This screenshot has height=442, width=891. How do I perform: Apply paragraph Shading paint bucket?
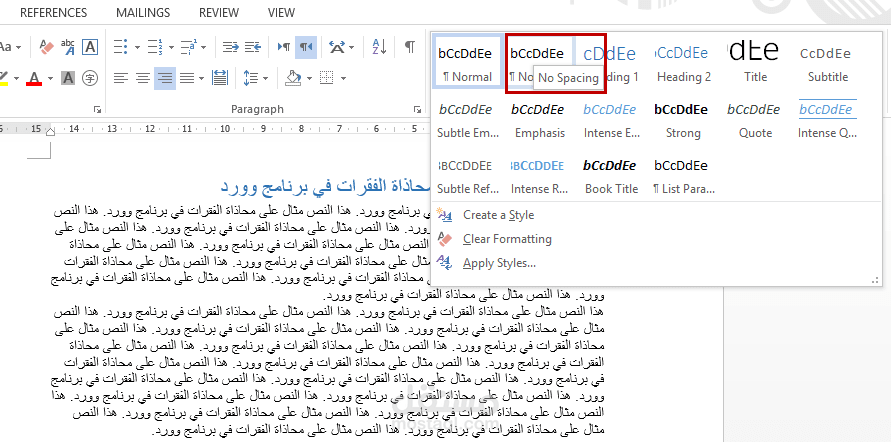point(293,78)
